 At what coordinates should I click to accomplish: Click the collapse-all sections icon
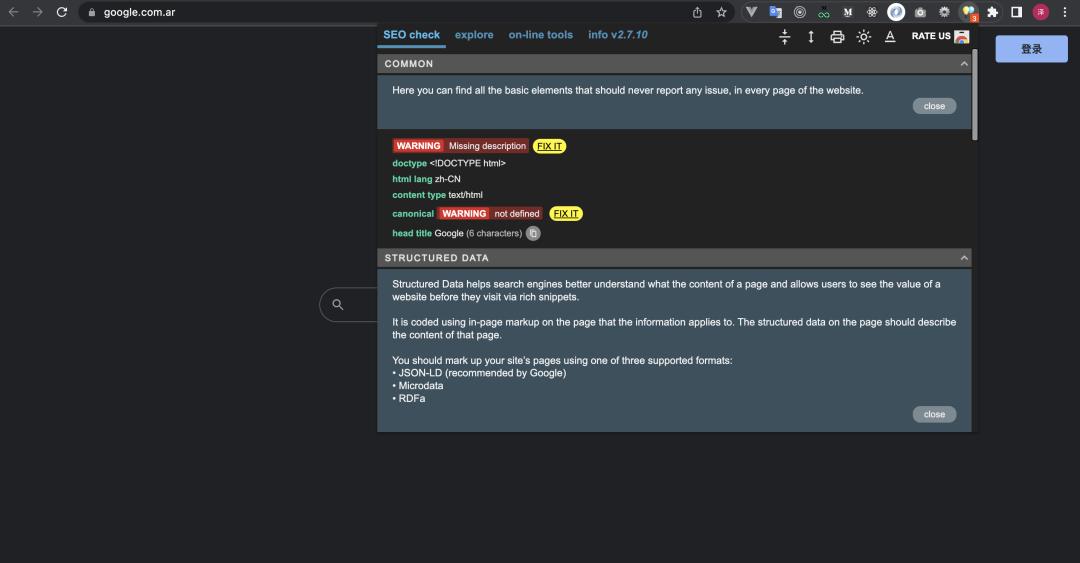[x=784, y=37]
